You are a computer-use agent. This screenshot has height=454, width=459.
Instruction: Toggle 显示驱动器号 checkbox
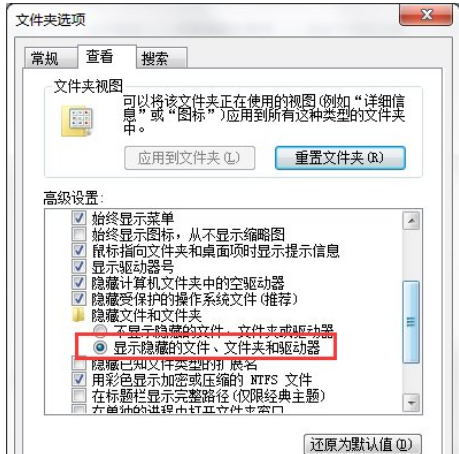pos(79,266)
